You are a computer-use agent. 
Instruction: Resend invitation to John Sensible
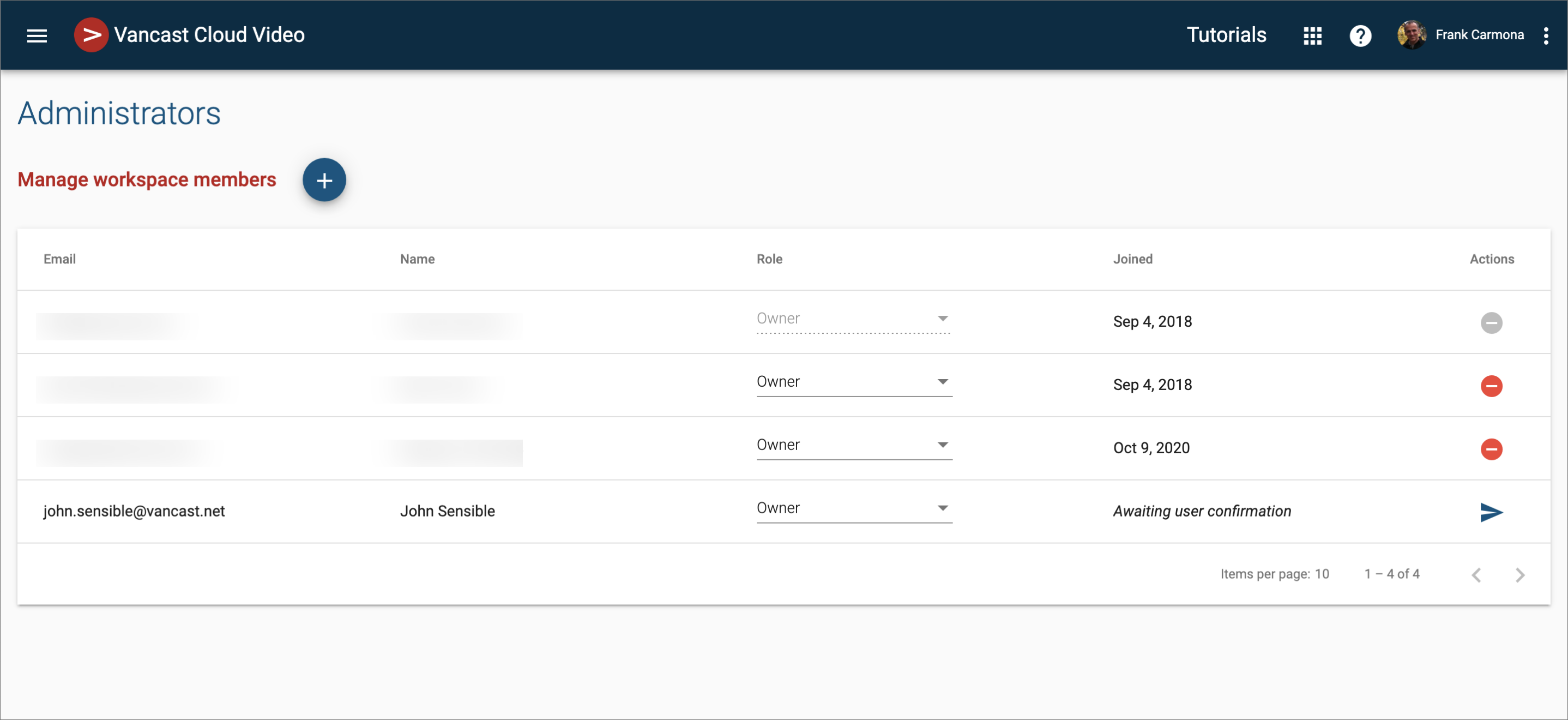[x=1491, y=512]
